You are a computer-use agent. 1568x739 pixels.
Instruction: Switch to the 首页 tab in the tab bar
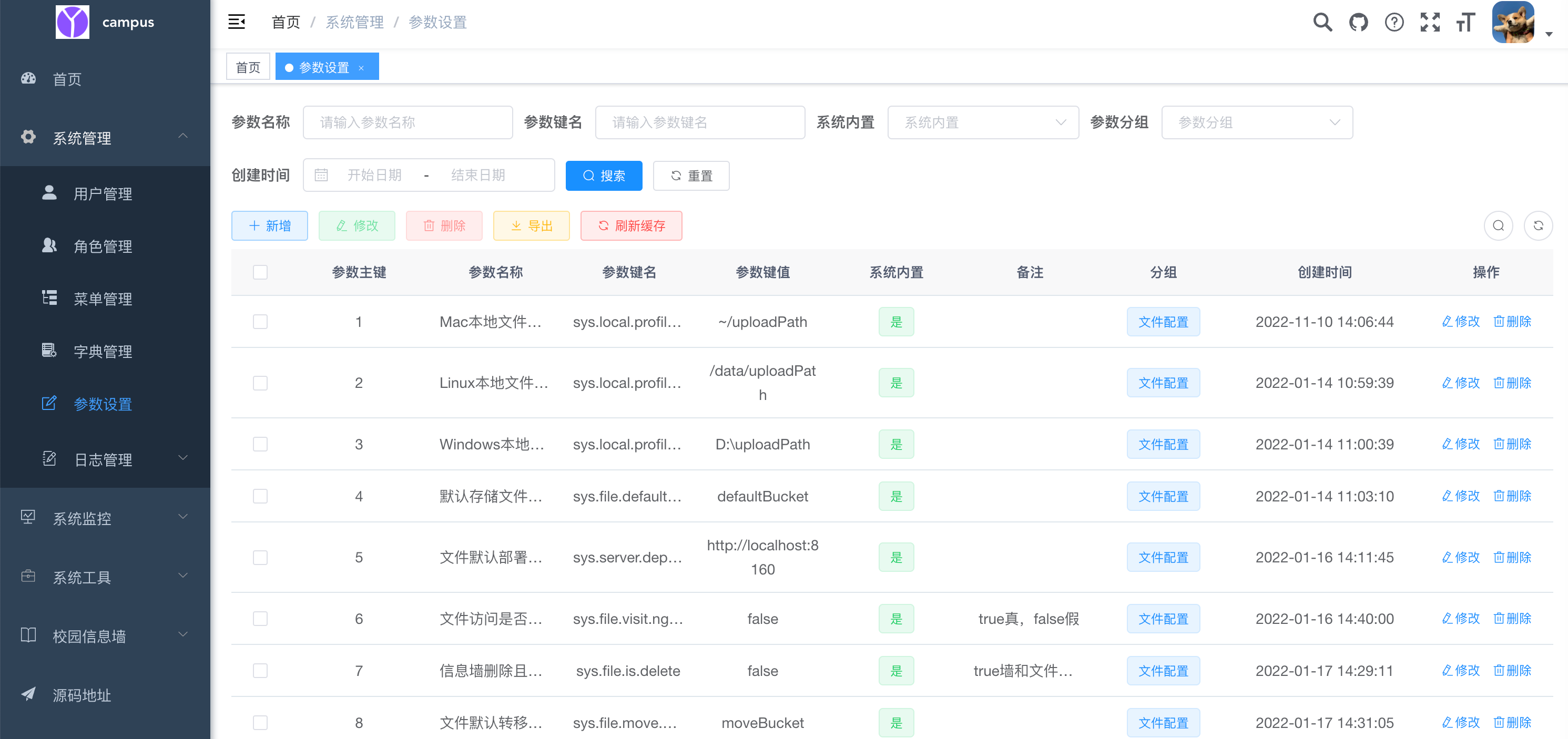coord(248,66)
